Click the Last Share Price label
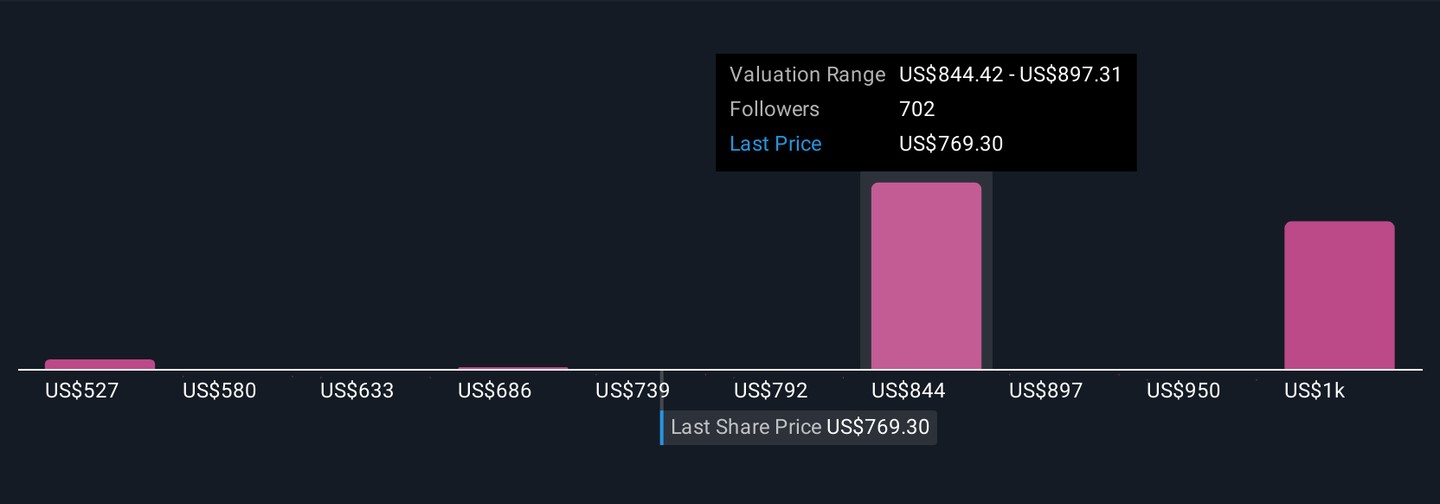 pos(746,428)
